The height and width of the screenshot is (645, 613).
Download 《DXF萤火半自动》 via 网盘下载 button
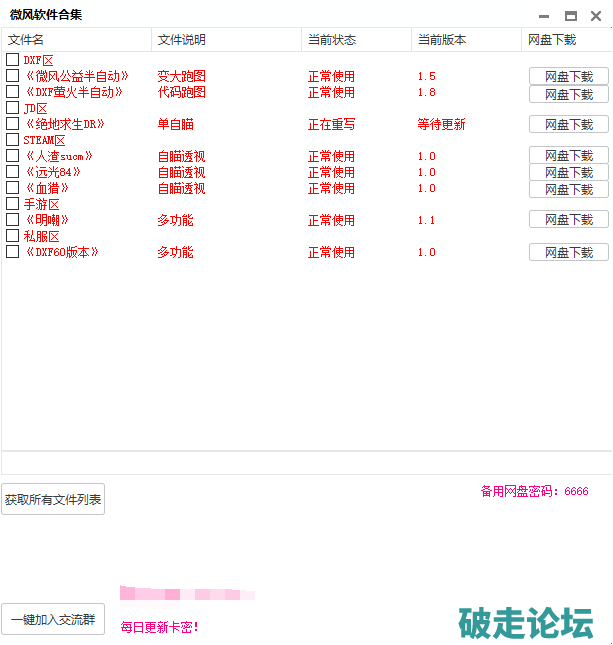tap(568, 94)
